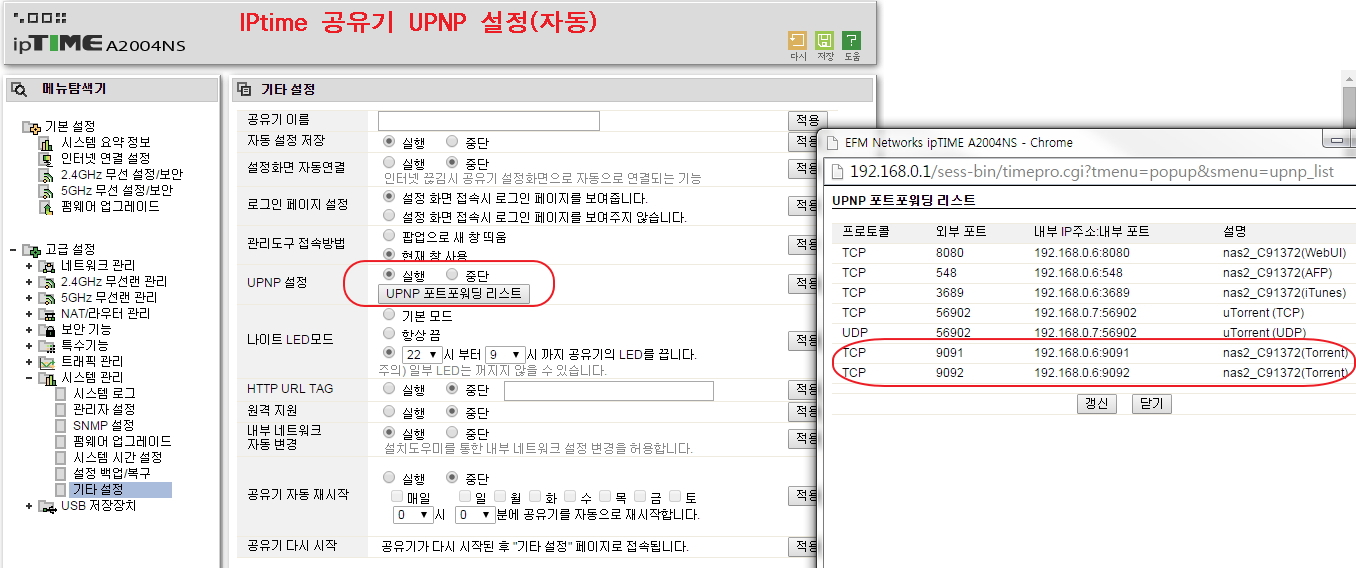The height and width of the screenshot is (568, 1356).
Task: Click the 기본 설정 folder icon
Action: click(32, 126)
